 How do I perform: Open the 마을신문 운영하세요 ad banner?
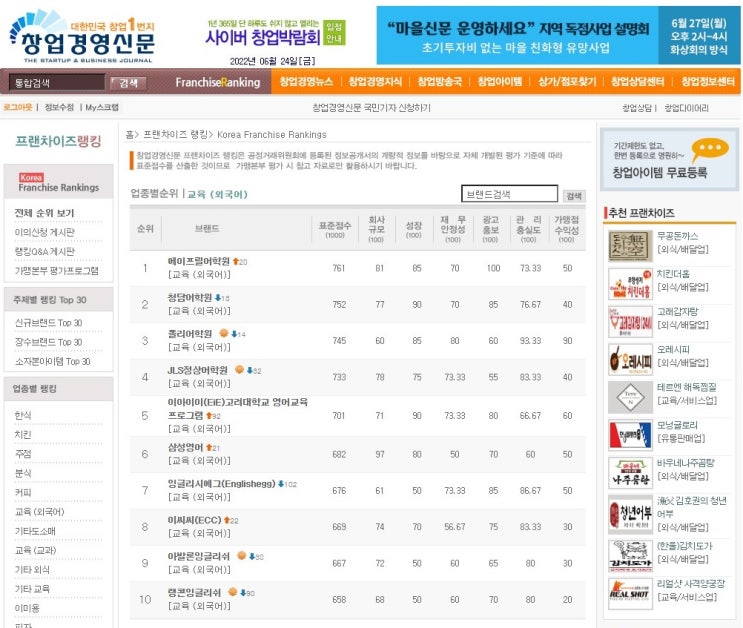tap(558, 36)
